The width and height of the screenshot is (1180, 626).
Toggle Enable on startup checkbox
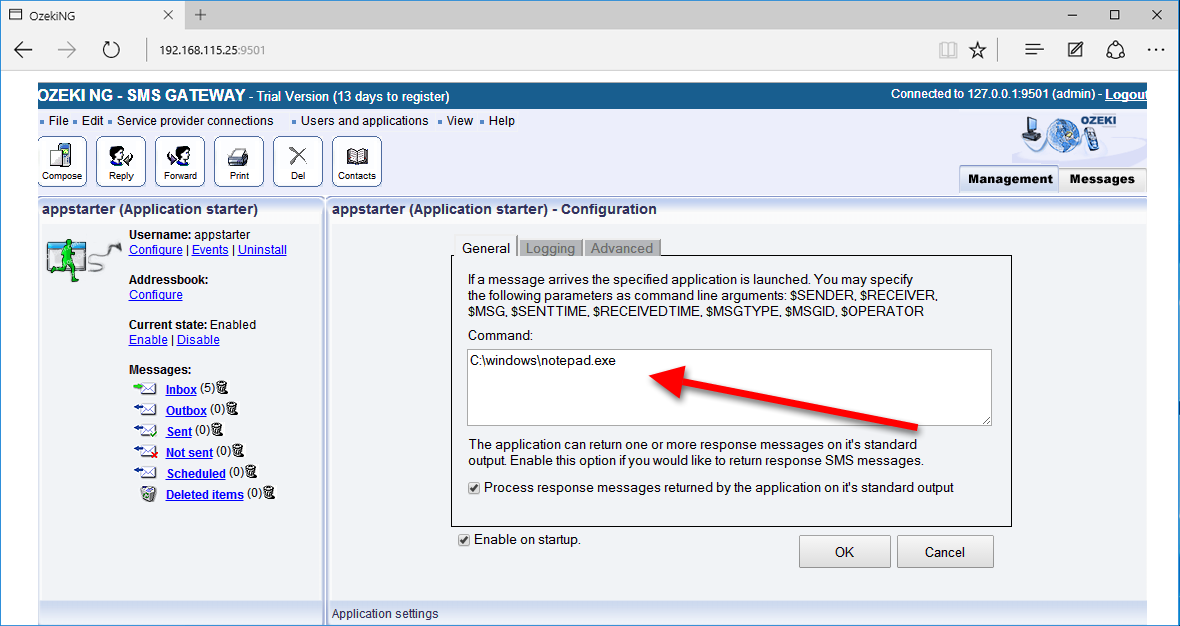(x=464, y=540)
